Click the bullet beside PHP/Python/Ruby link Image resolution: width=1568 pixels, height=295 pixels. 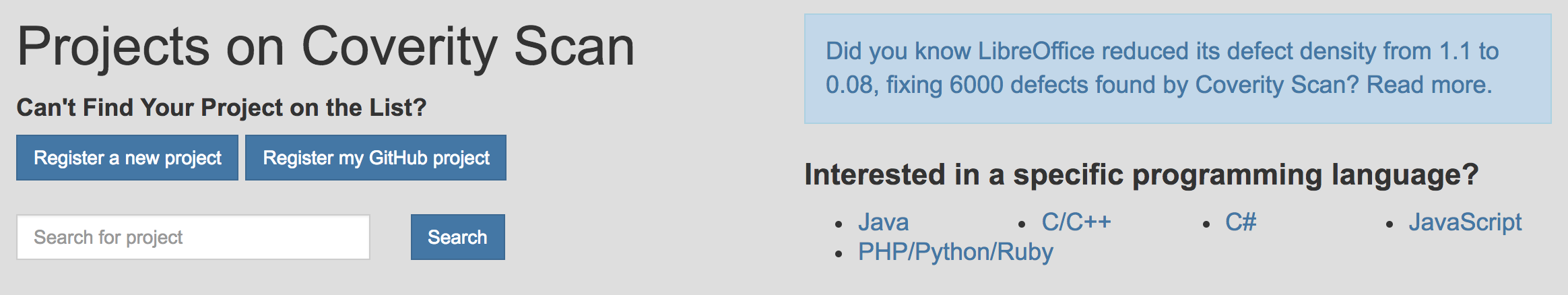point(839,254)
